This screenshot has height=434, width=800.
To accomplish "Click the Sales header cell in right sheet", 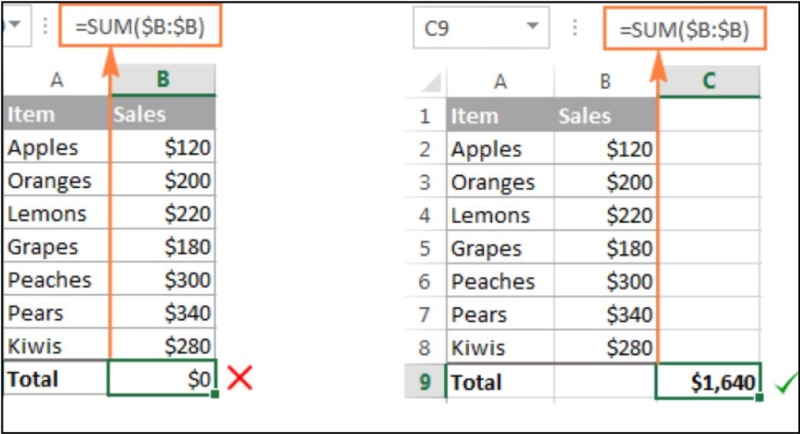I will click(x=604, y=116).
